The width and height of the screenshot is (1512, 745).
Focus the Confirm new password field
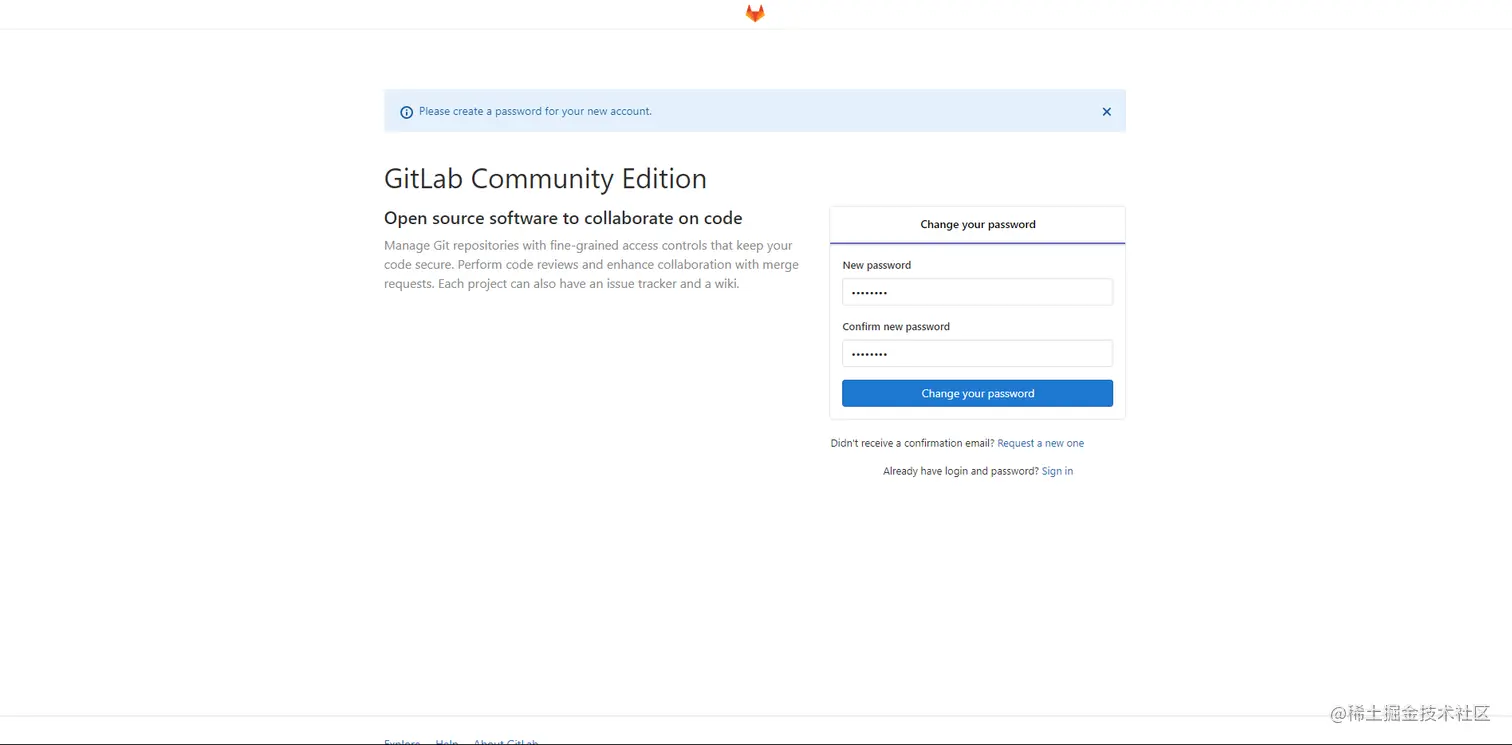pyautogui.click(x=977, y=353)
